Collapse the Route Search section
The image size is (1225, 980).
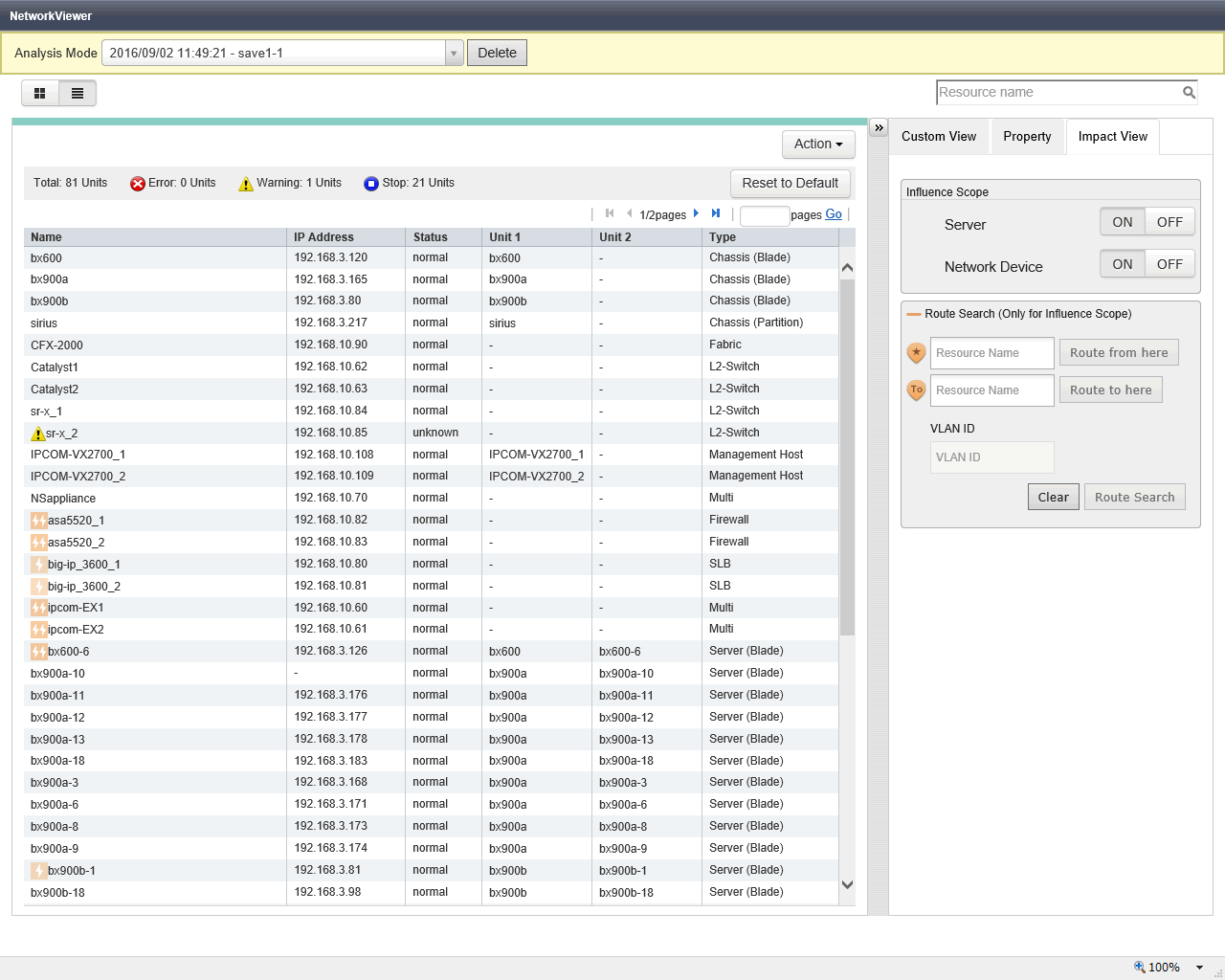pyautogui.click(x=914, y=314)
